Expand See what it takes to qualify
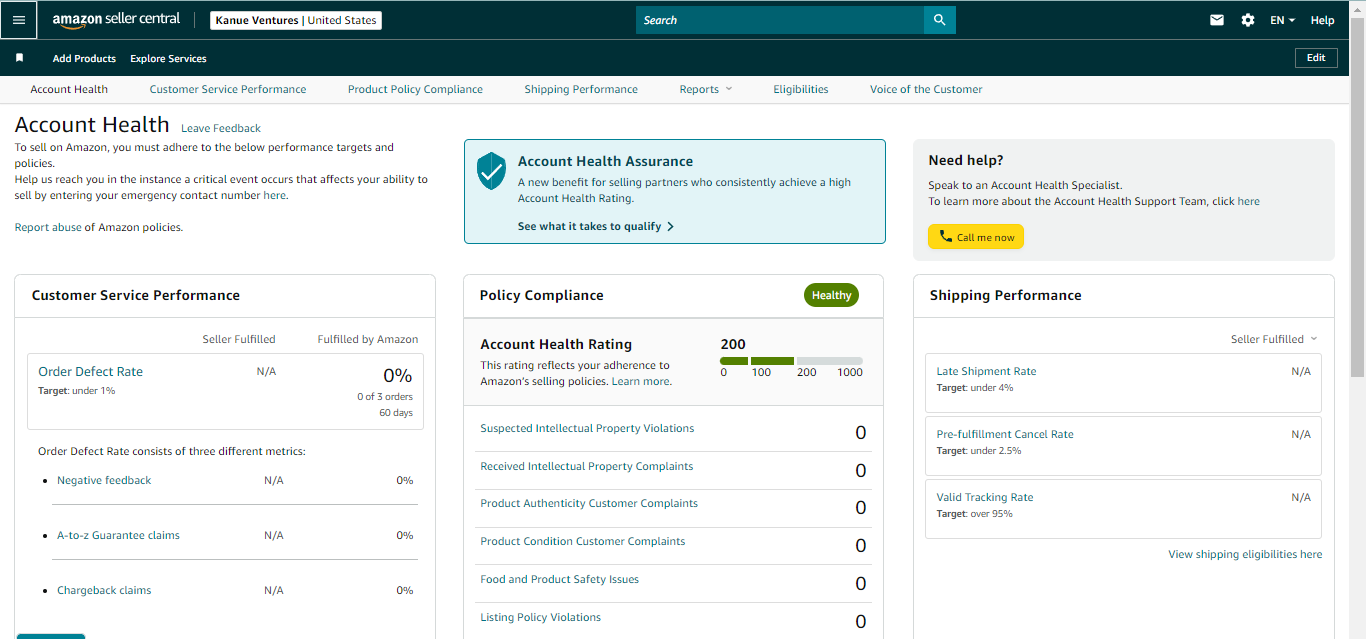This screenshot has height=639, width=1366. [x=596, y=226]
